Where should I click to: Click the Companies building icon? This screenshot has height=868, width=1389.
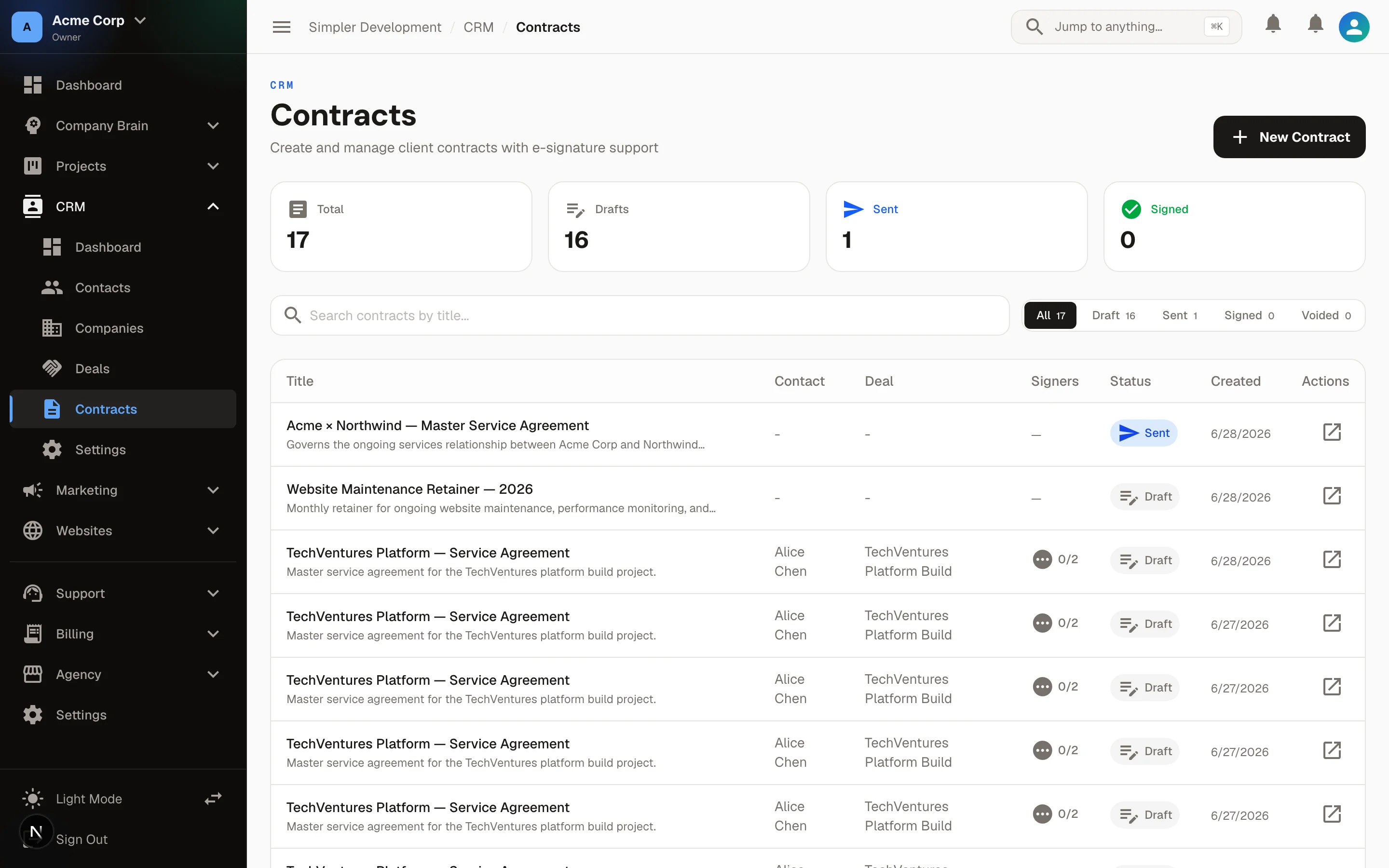coord(52,328)
